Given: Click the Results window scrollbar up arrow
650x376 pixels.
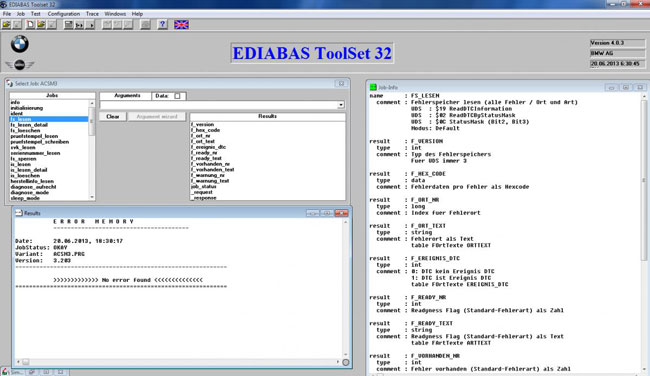Looking at the screenshot, I should (345, 223).
